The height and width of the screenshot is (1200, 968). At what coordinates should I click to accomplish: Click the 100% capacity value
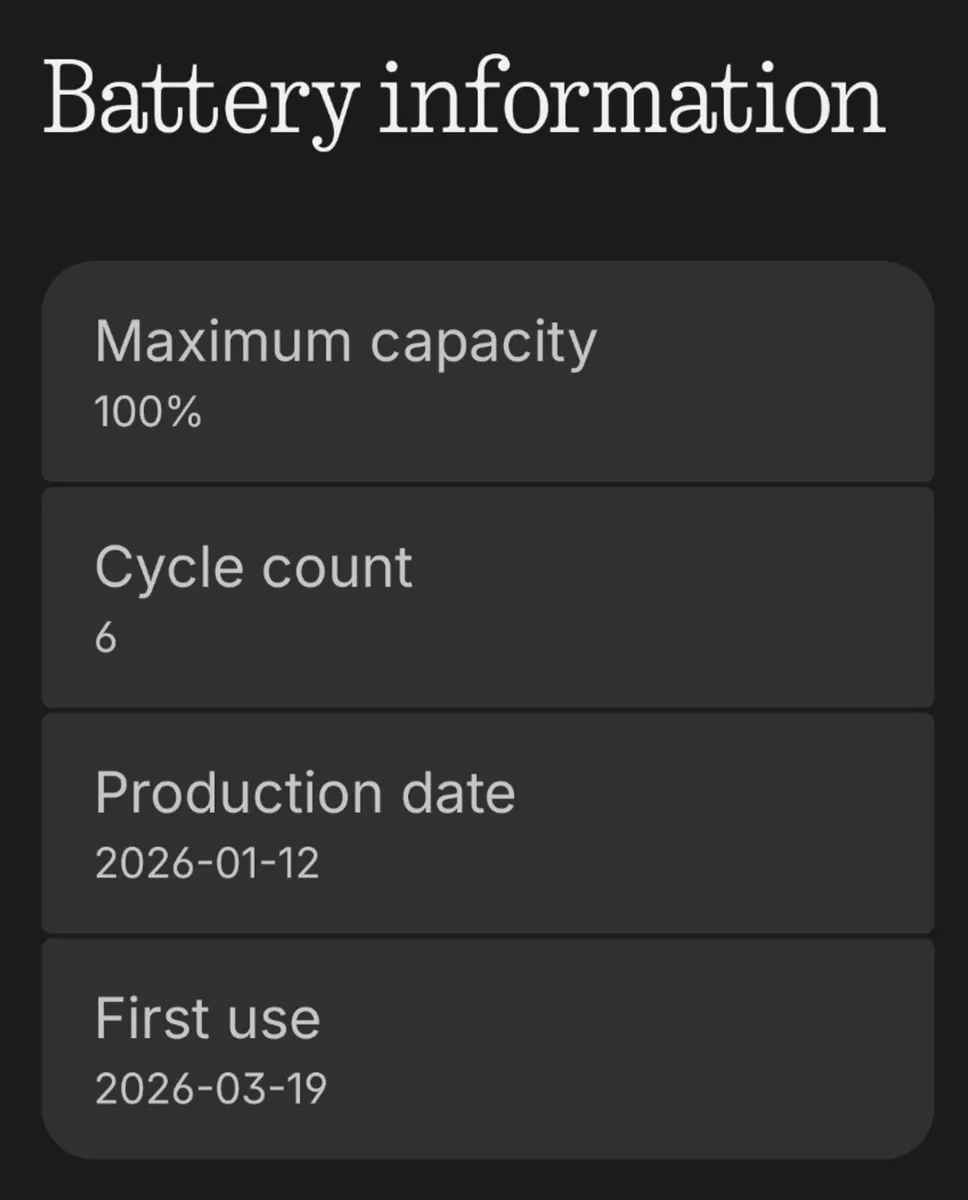pos(148,412)
